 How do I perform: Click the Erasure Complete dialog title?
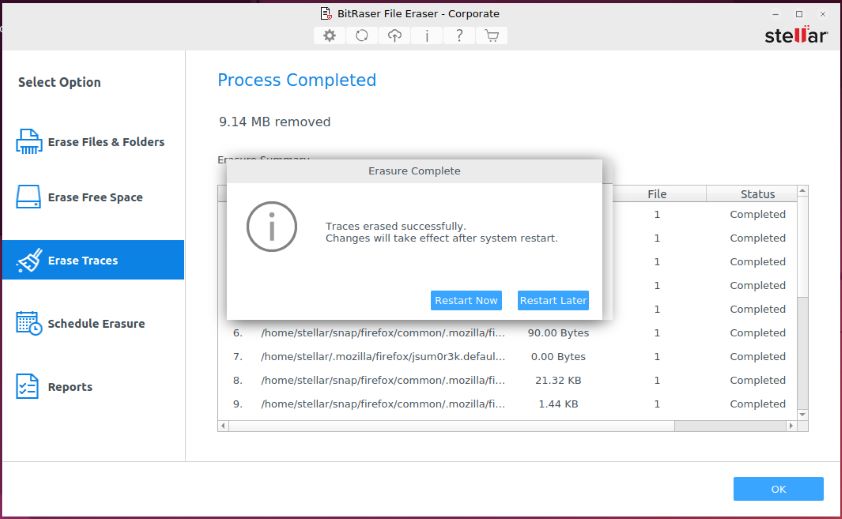414,171
